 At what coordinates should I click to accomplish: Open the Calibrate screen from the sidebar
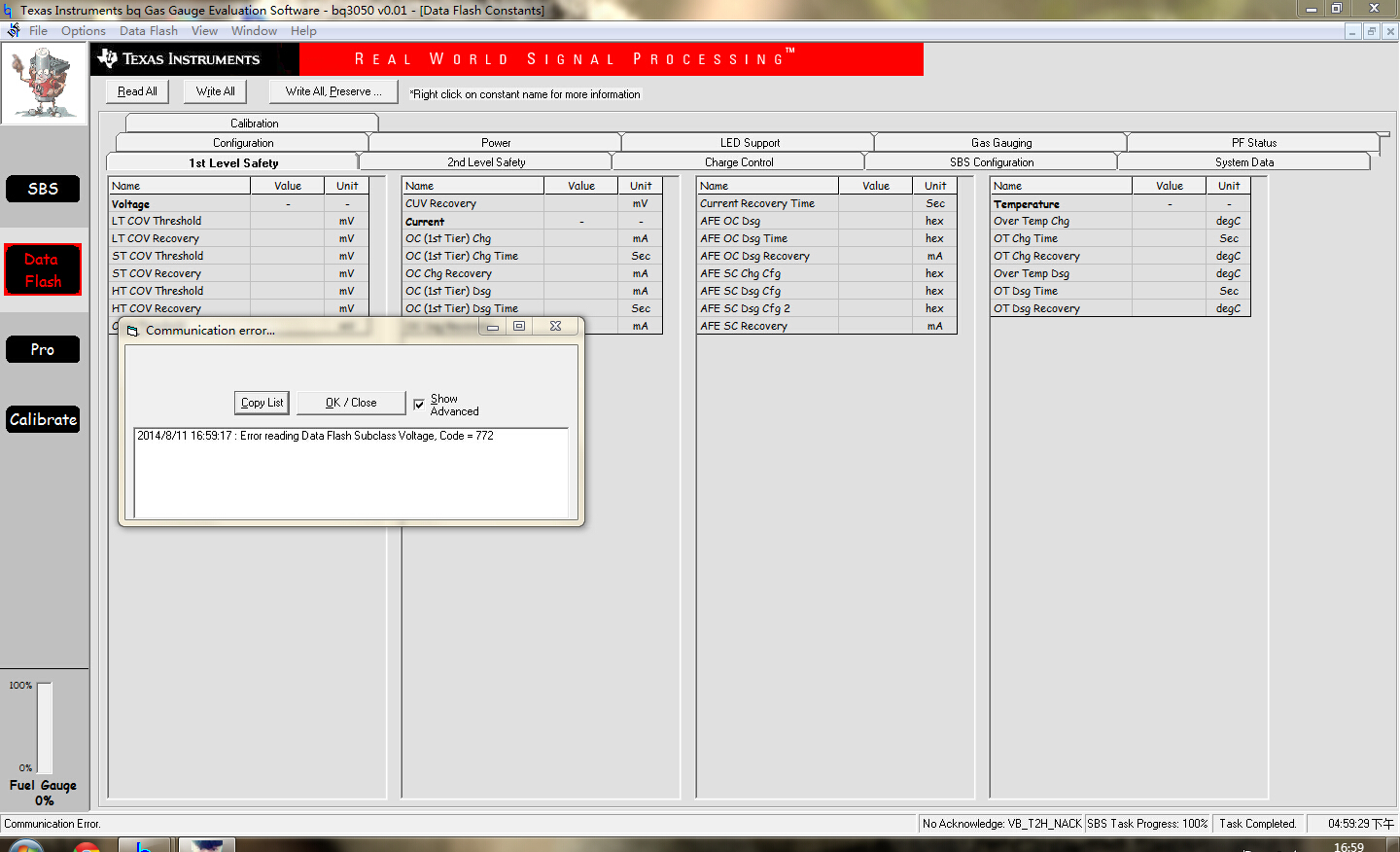pos(43,419)
